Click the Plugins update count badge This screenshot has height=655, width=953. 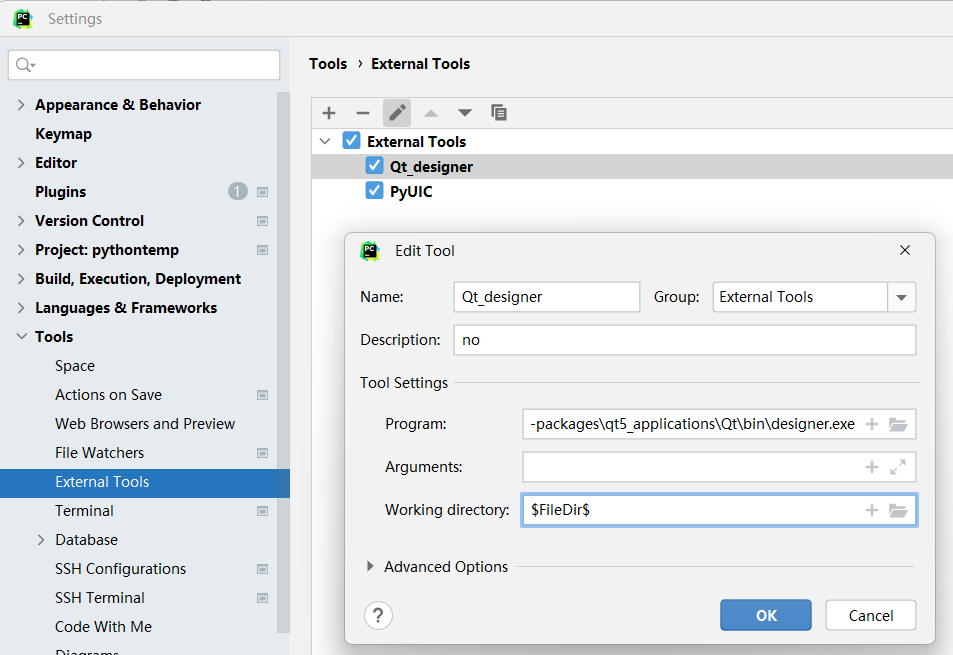pos(238,191)
